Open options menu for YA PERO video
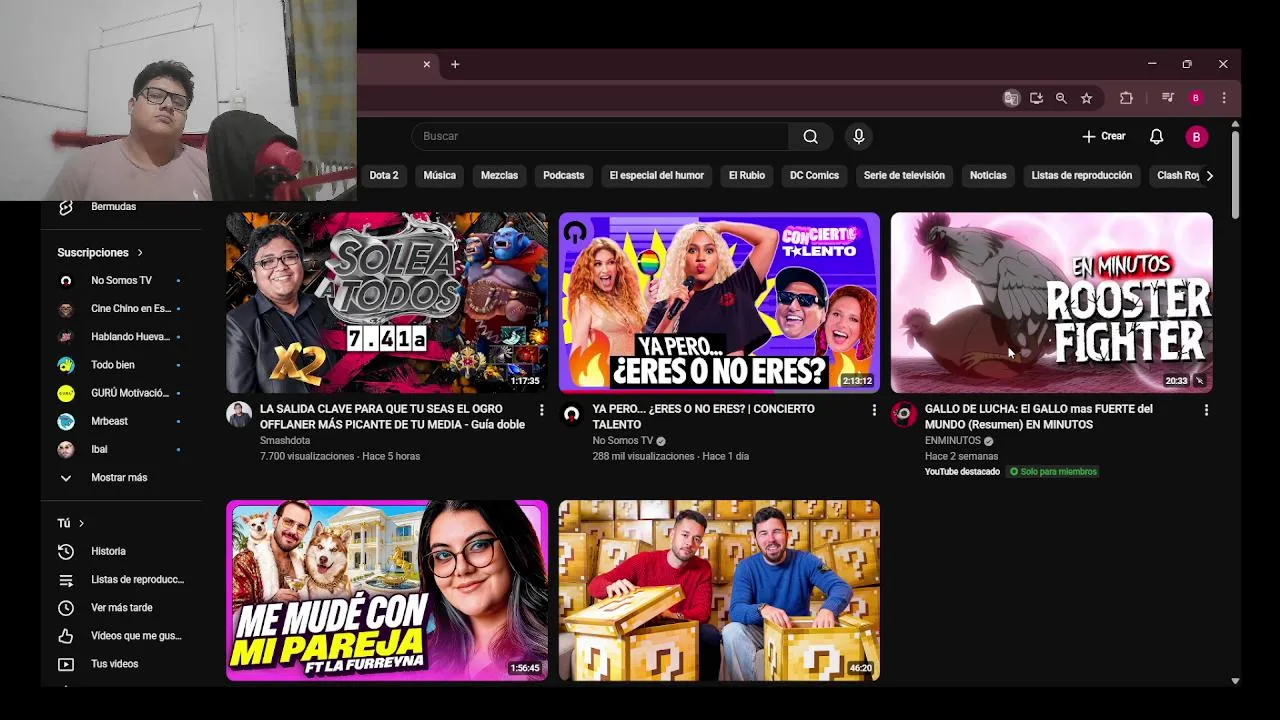 coord(874,410)
